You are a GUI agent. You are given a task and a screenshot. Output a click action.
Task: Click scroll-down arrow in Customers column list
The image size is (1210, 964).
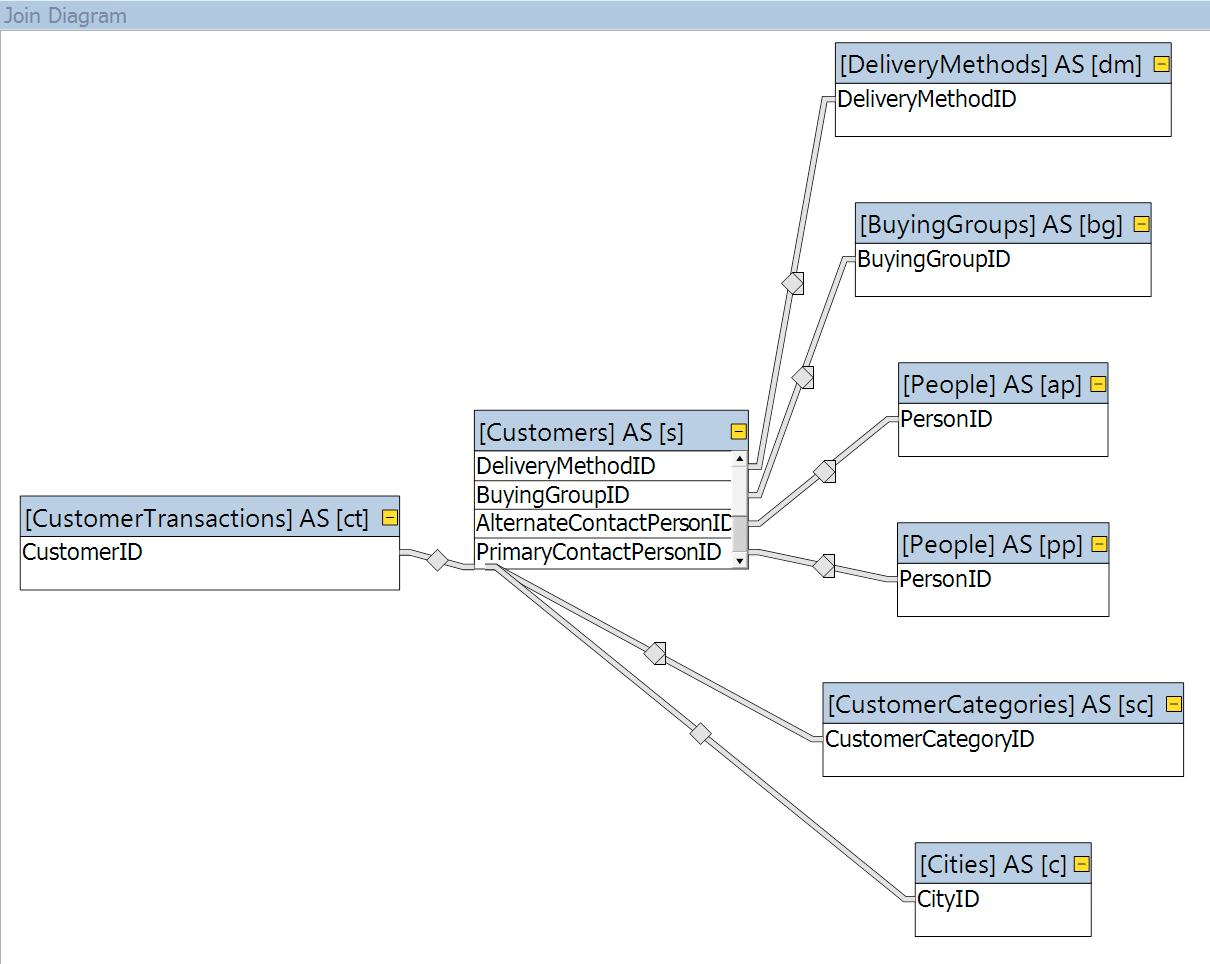pyautogui.click(x=740, y=561)
